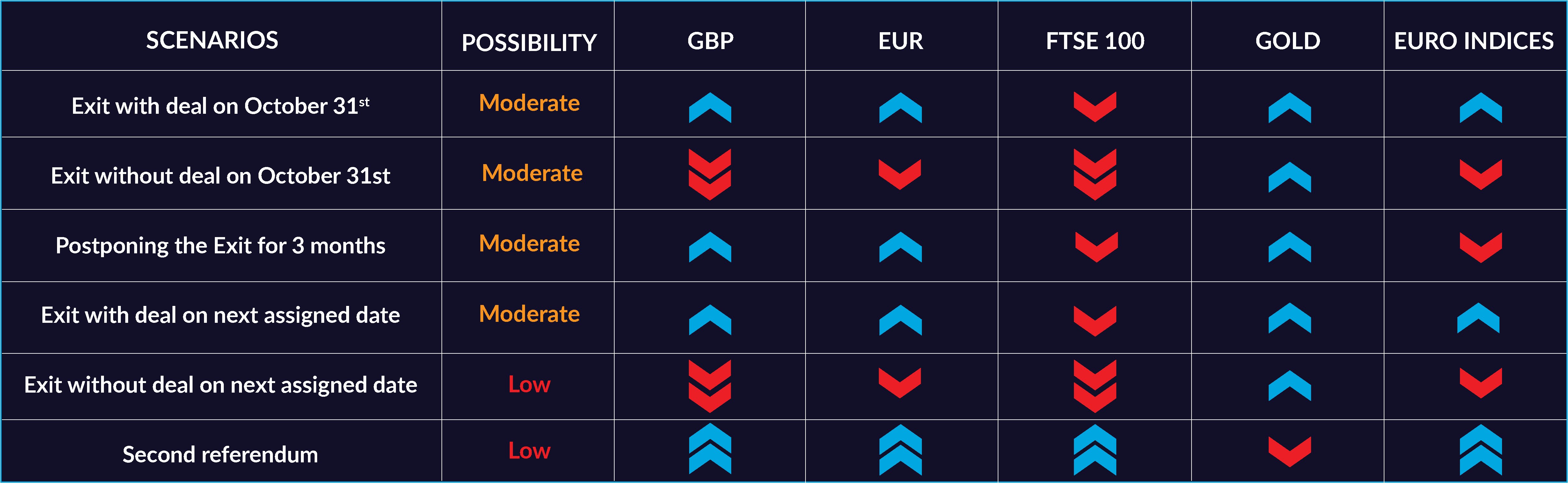This screenshot has height=485, width=1568.
Task: Click the double blue up arrow for GBP in the 'Second referendum' row
Action: [710, 449]
